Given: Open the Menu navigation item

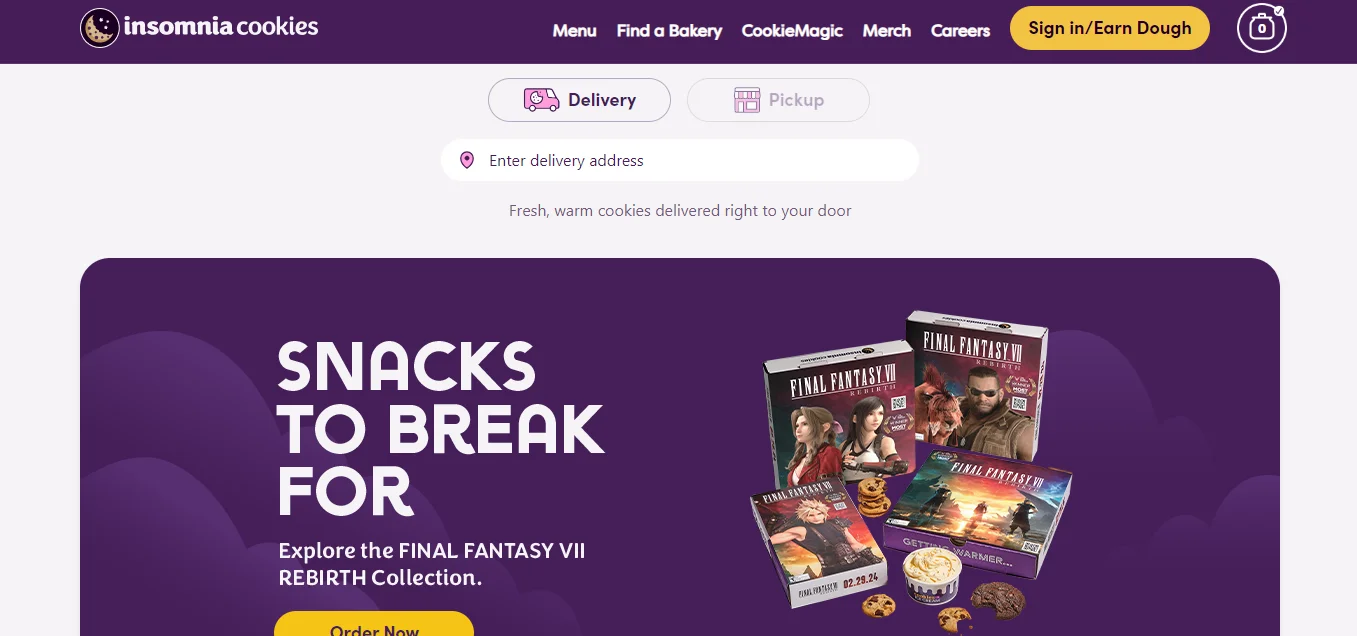Looking at the screenshot, I should [574, 31].
